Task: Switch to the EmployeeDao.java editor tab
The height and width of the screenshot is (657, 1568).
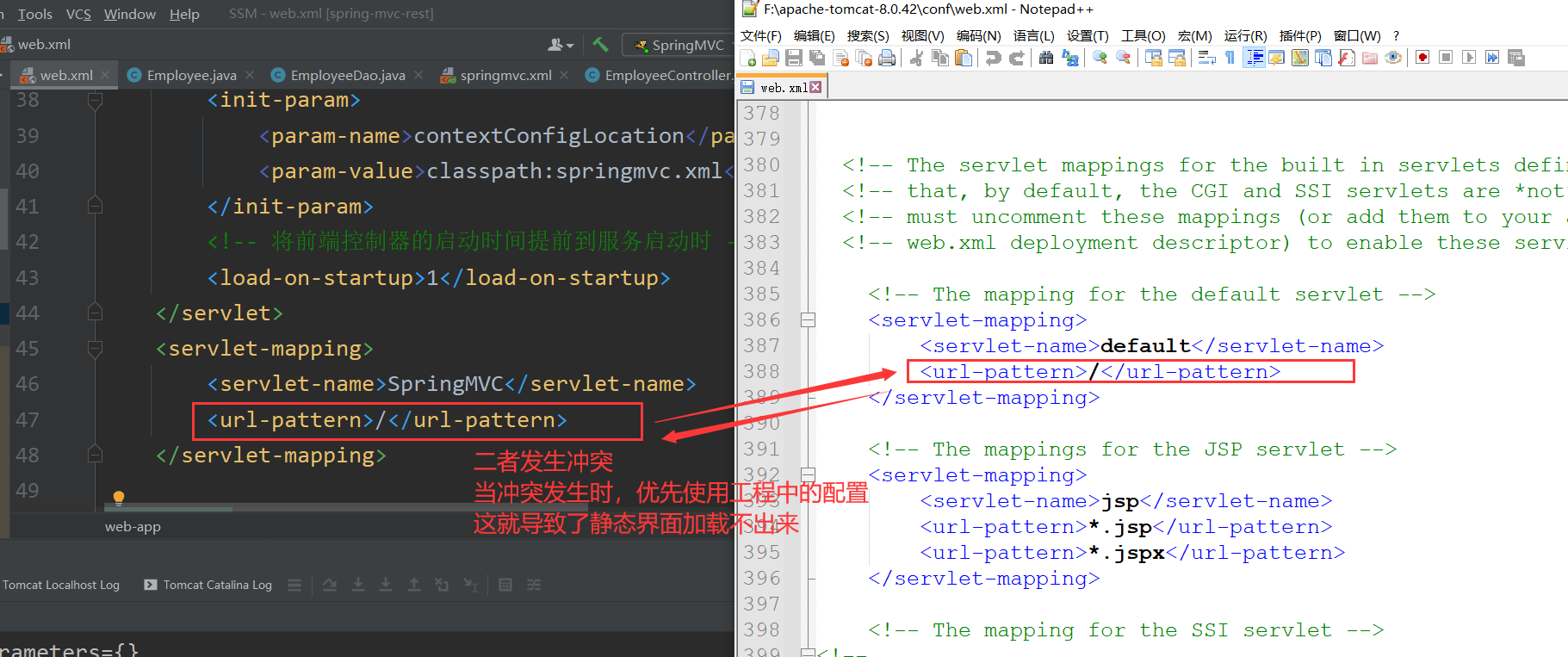Action: pos(348,75)
